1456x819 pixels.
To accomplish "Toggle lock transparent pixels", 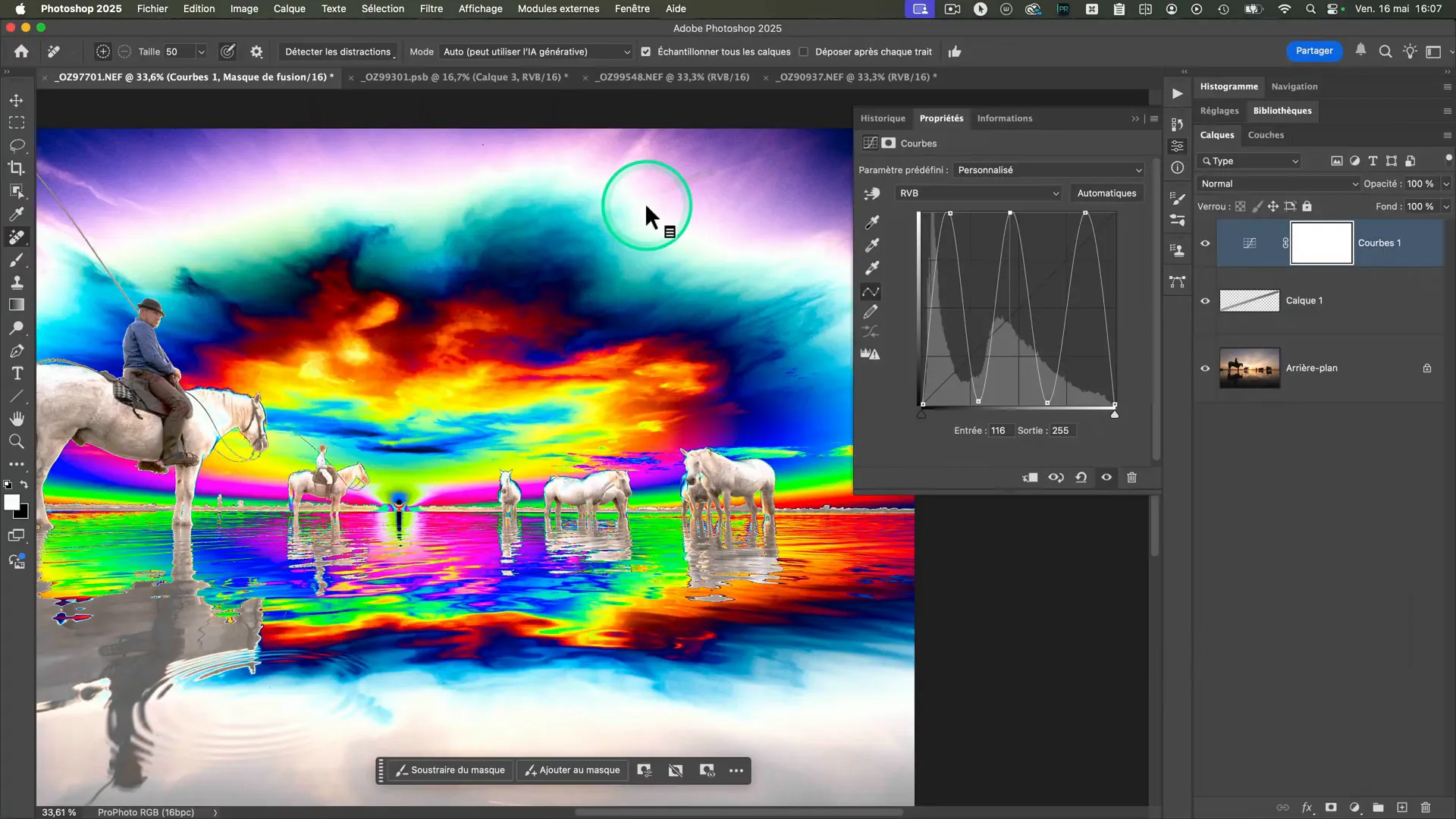I will [x=1241, y=206].
